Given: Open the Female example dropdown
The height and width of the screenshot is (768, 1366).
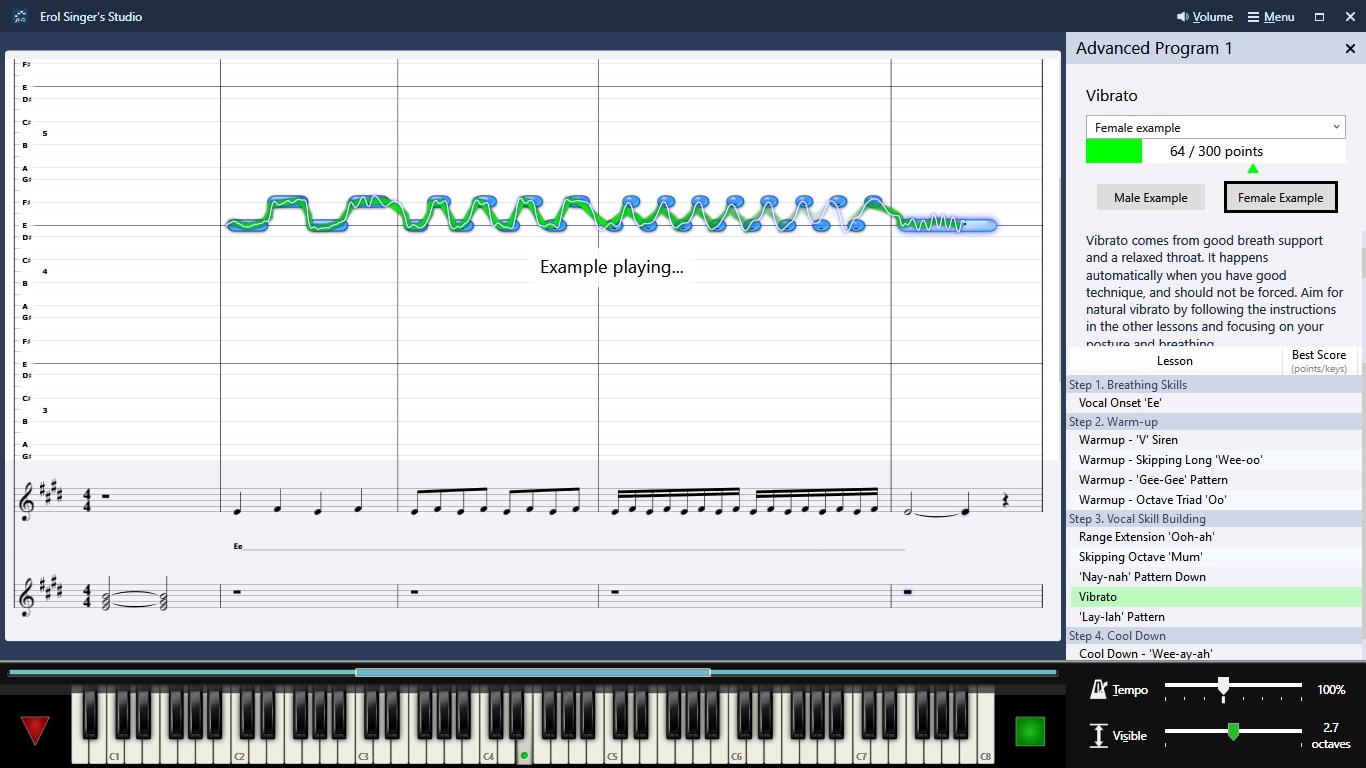Looking at the screenshot, I should (1214, 127).
